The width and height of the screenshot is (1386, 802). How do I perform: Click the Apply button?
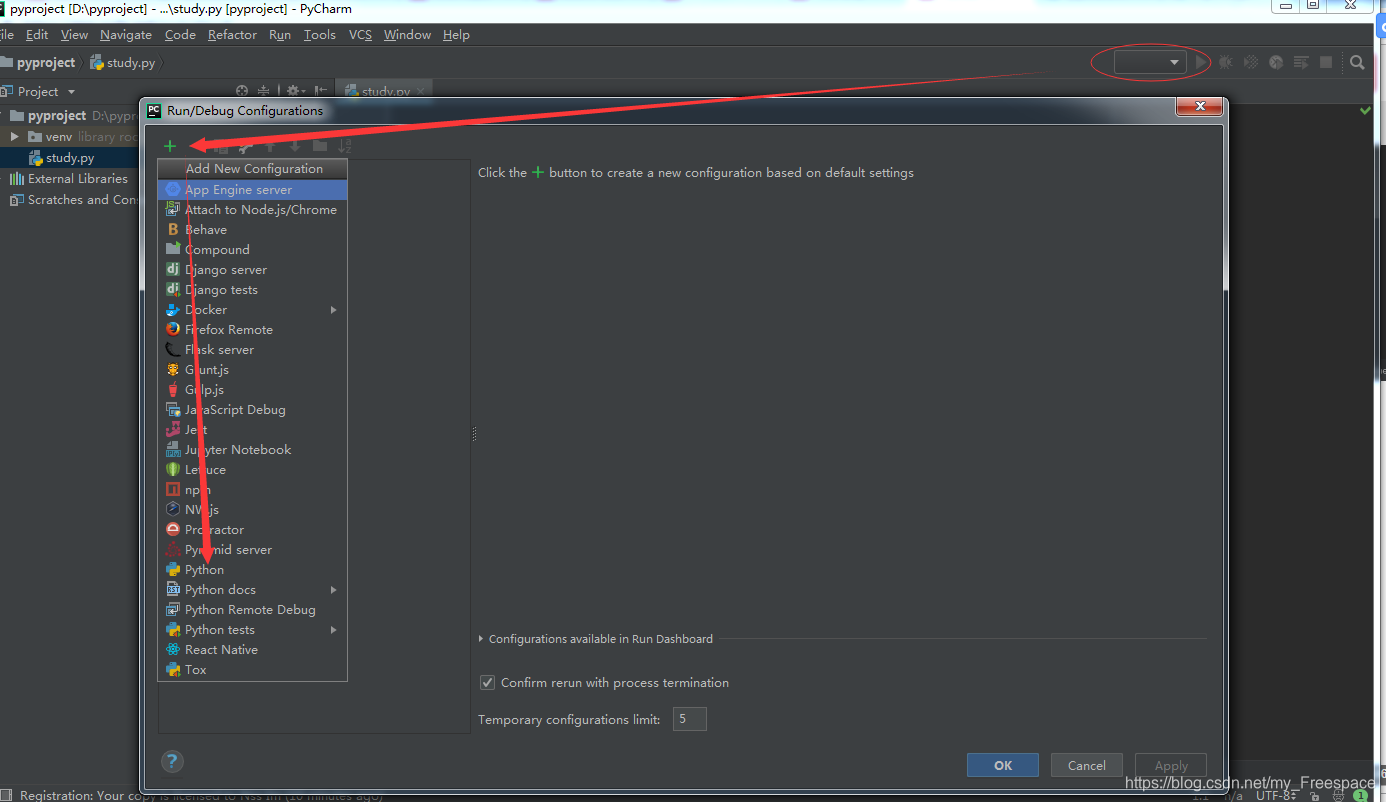(1171, 765)
